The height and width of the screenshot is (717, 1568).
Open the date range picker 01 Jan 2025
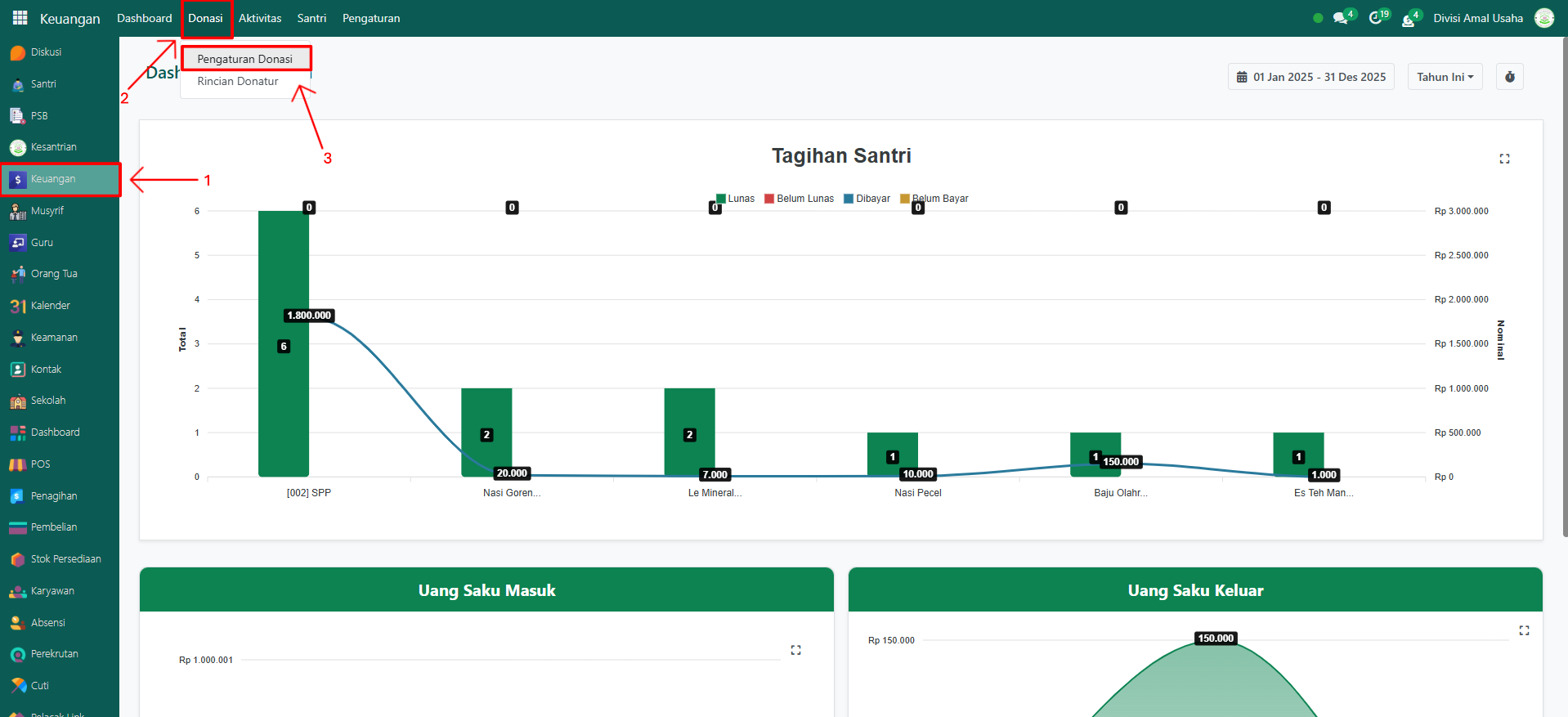(x=1311, y=77)
